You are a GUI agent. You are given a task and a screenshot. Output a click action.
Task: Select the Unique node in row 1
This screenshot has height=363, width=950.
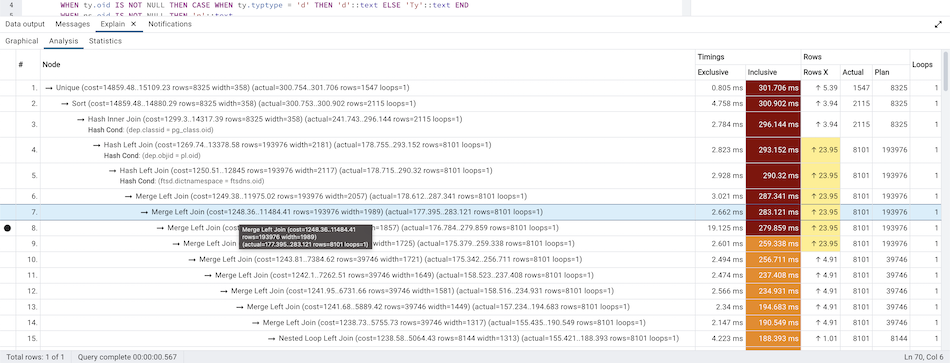point(367,88)
